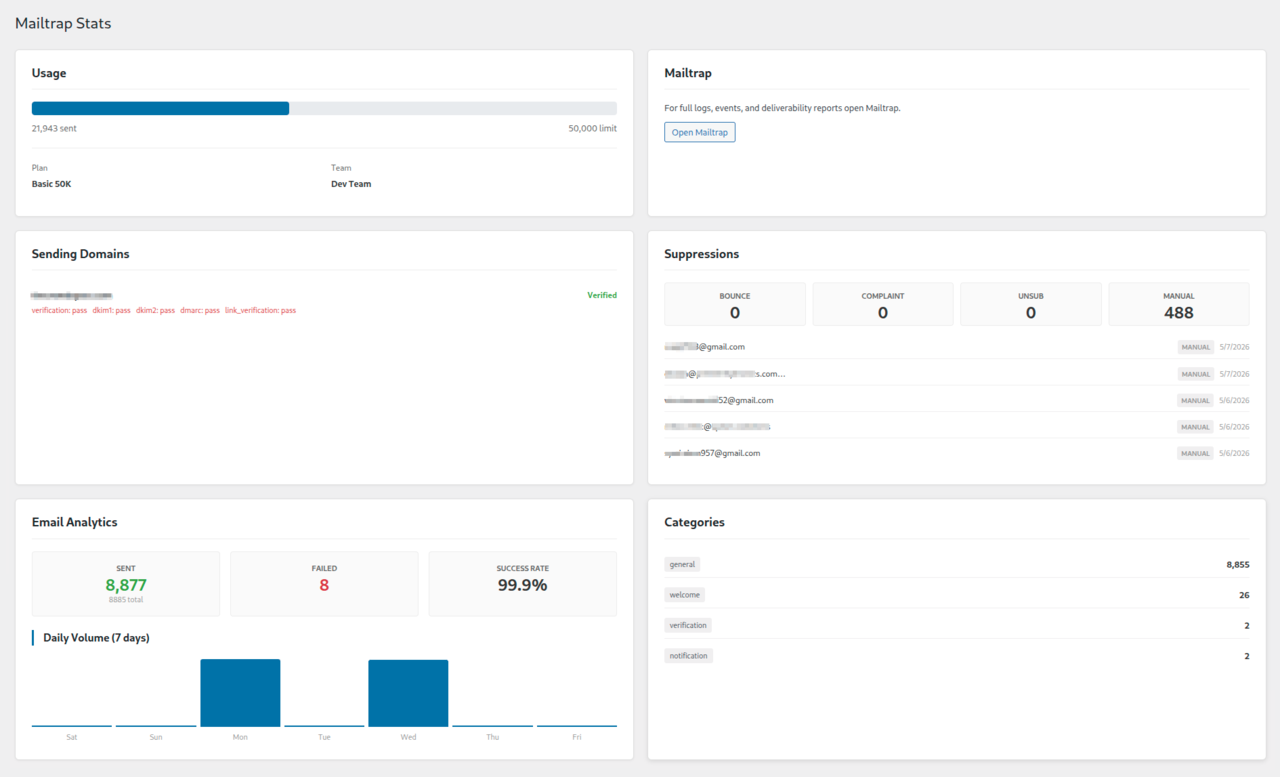Screen dimensions: 1280x777
Task: Click the Success Rate 99.9% card
Action: click(523, 584)
